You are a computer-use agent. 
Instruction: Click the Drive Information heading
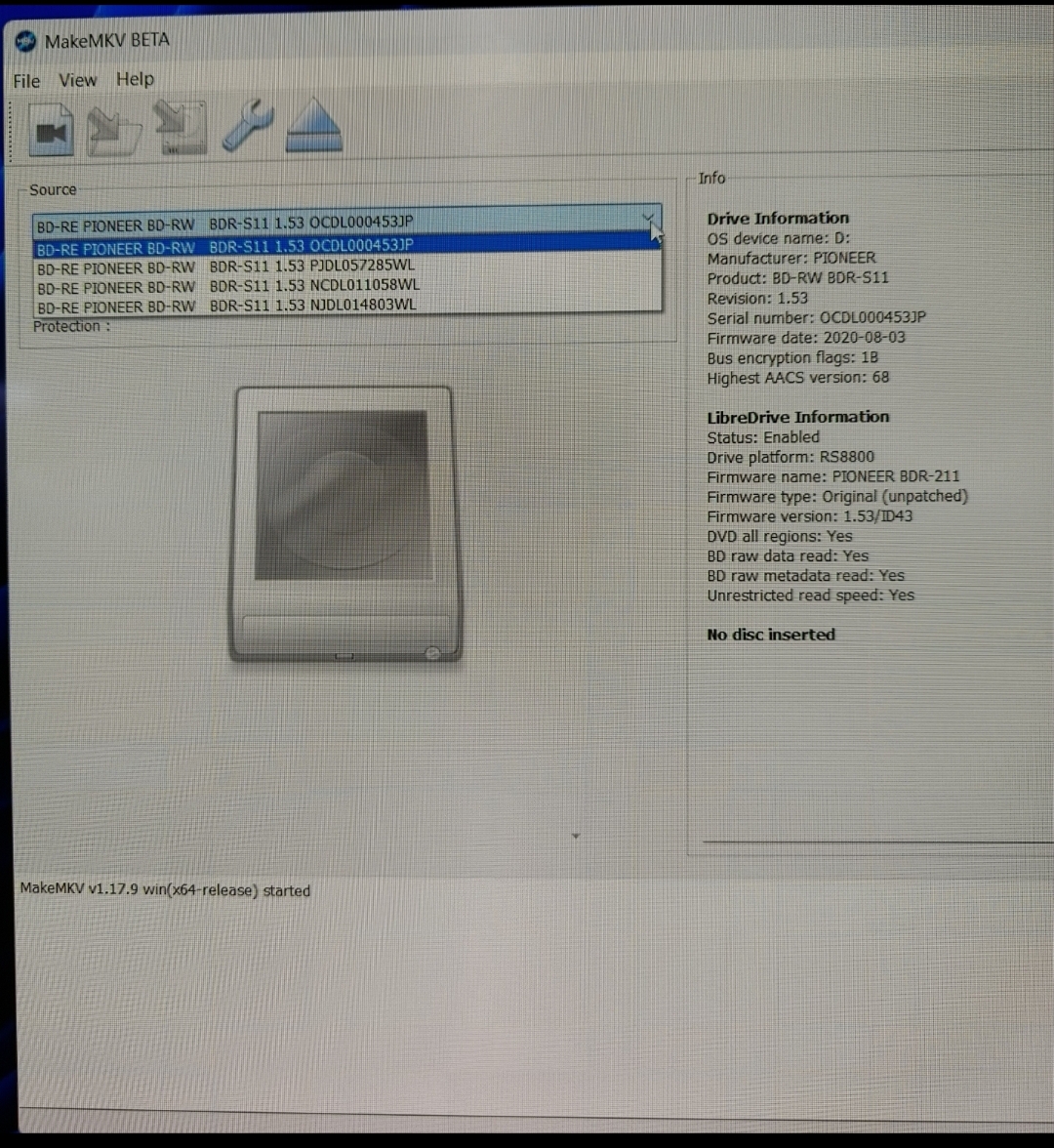[x=778, y=219]
